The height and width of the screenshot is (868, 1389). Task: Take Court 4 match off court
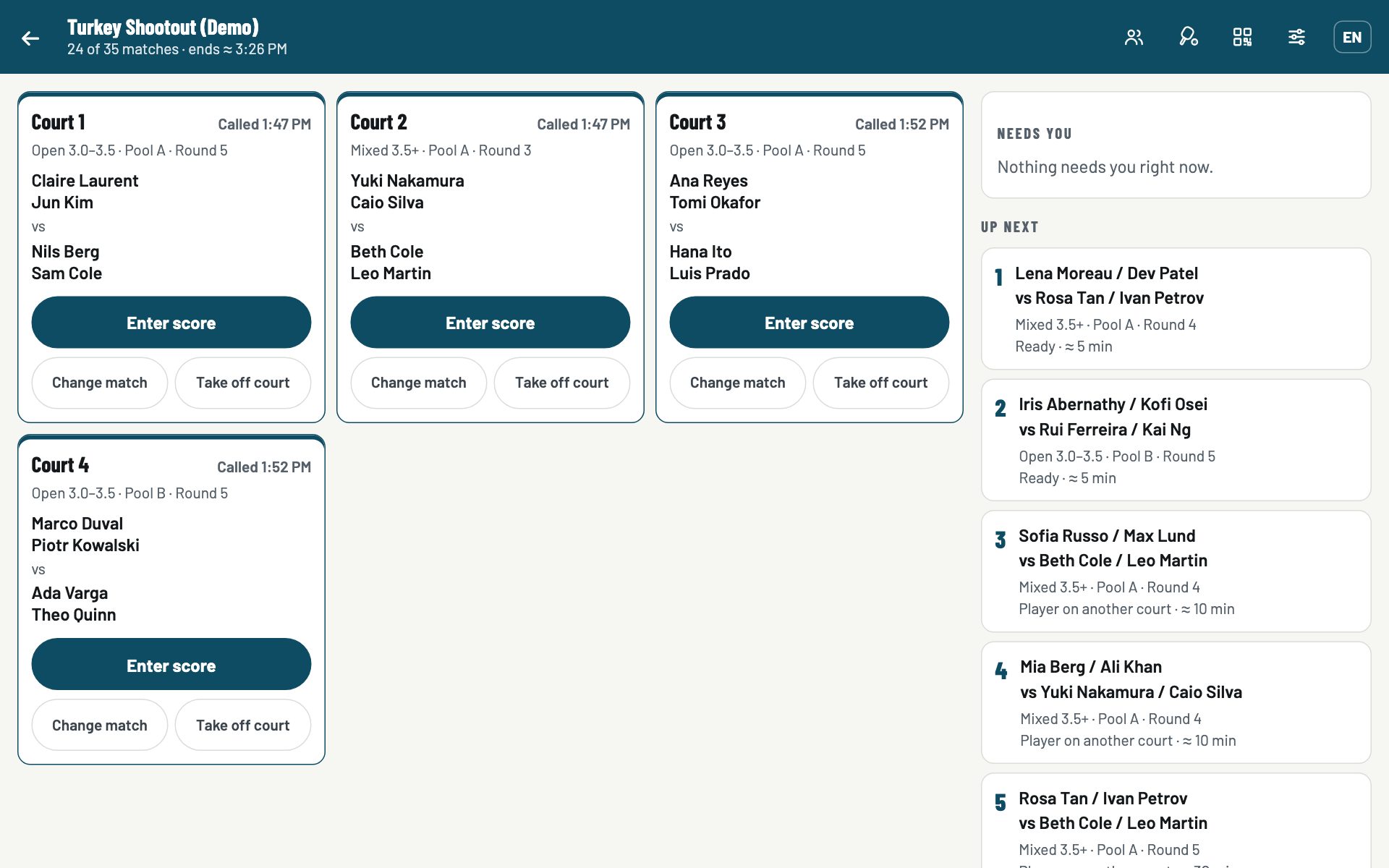243,725
